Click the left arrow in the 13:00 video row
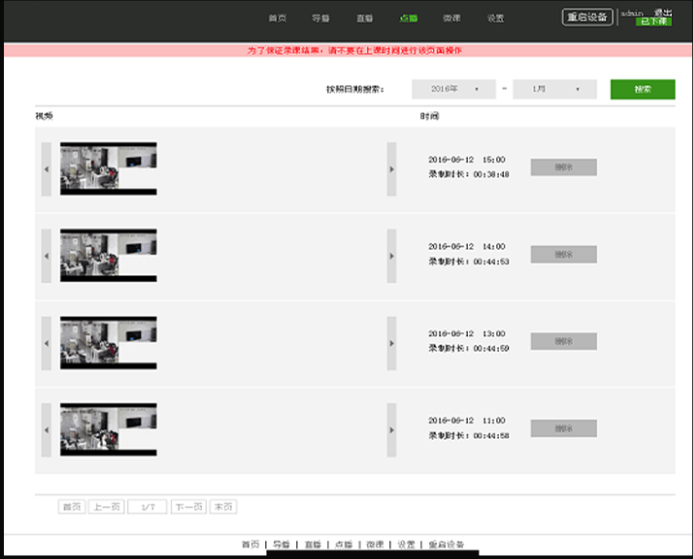The height and width of the screenshot is (559, 693). tap(46, 343)
